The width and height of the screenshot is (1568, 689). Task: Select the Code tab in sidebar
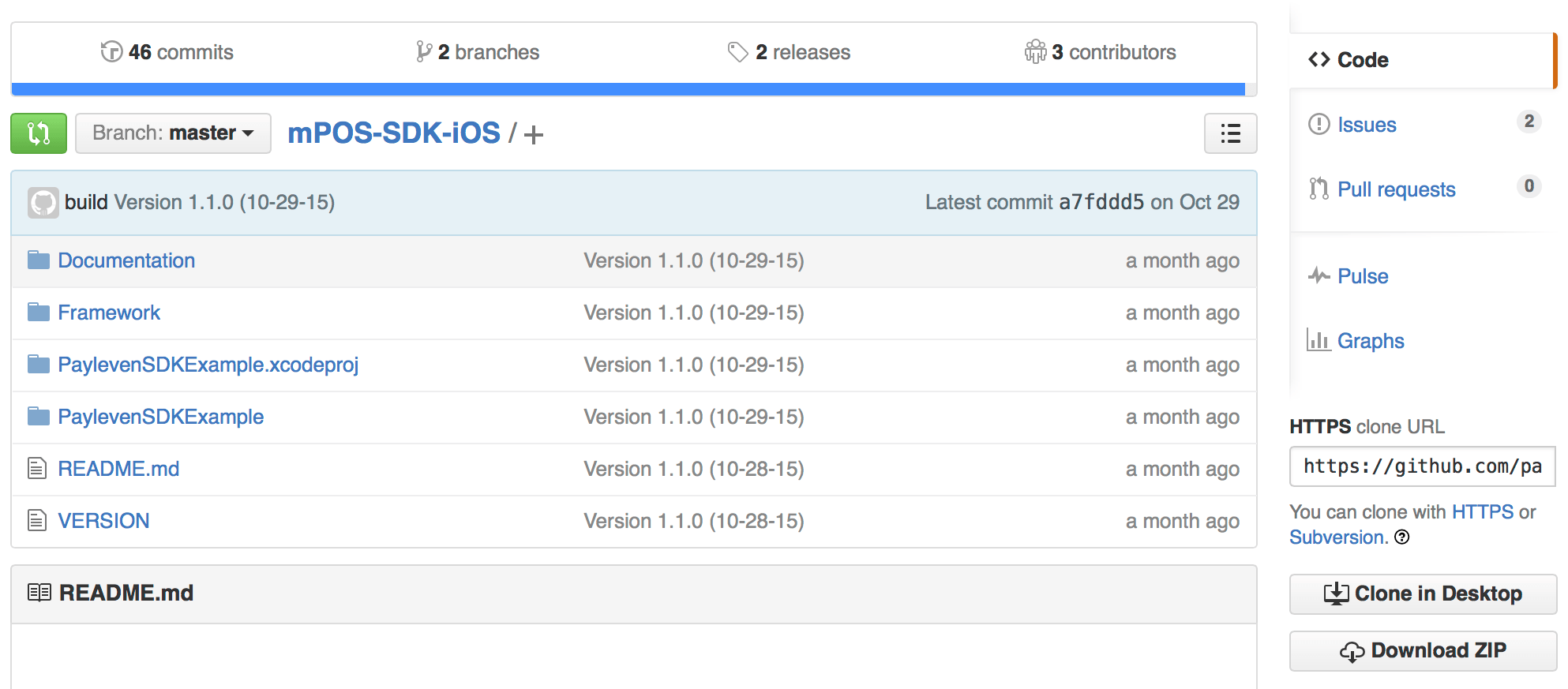point(1422,60)
